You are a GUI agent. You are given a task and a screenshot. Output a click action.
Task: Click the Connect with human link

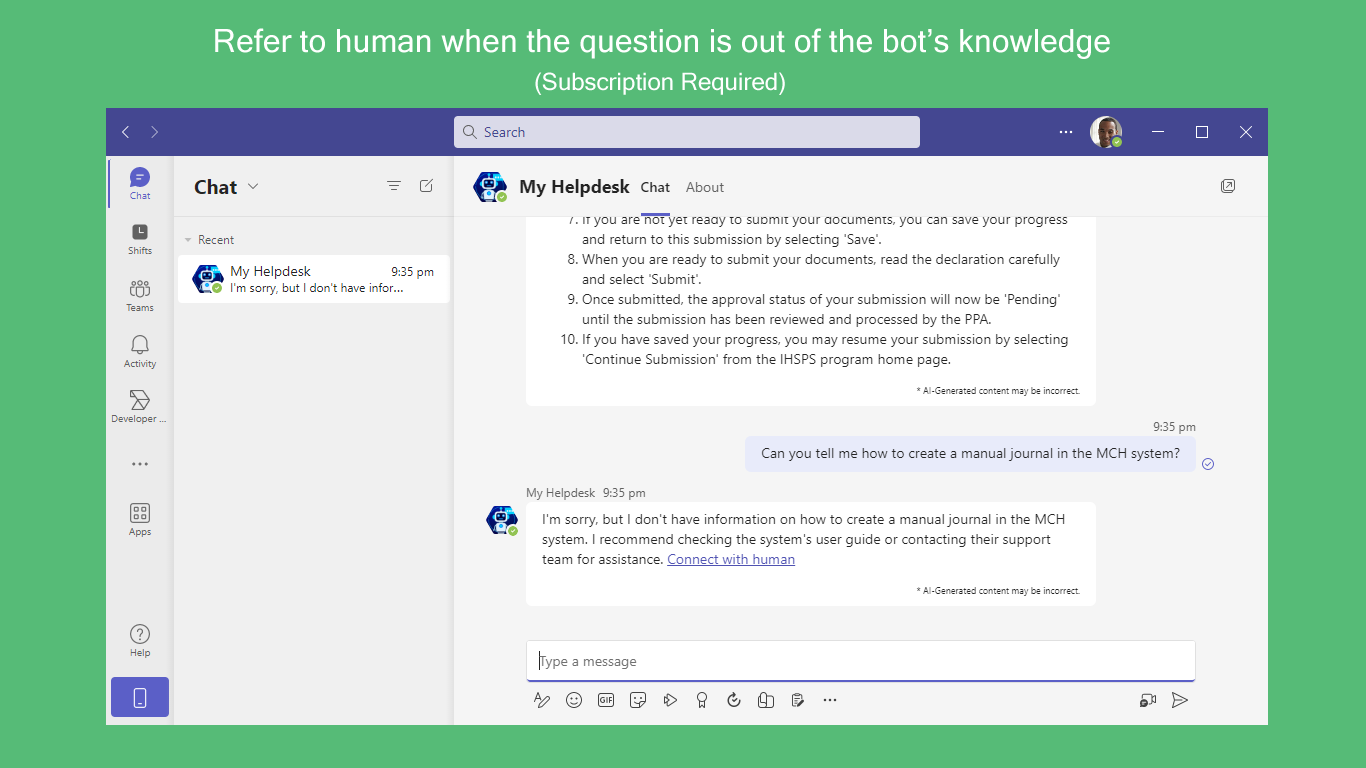[731, 559]
